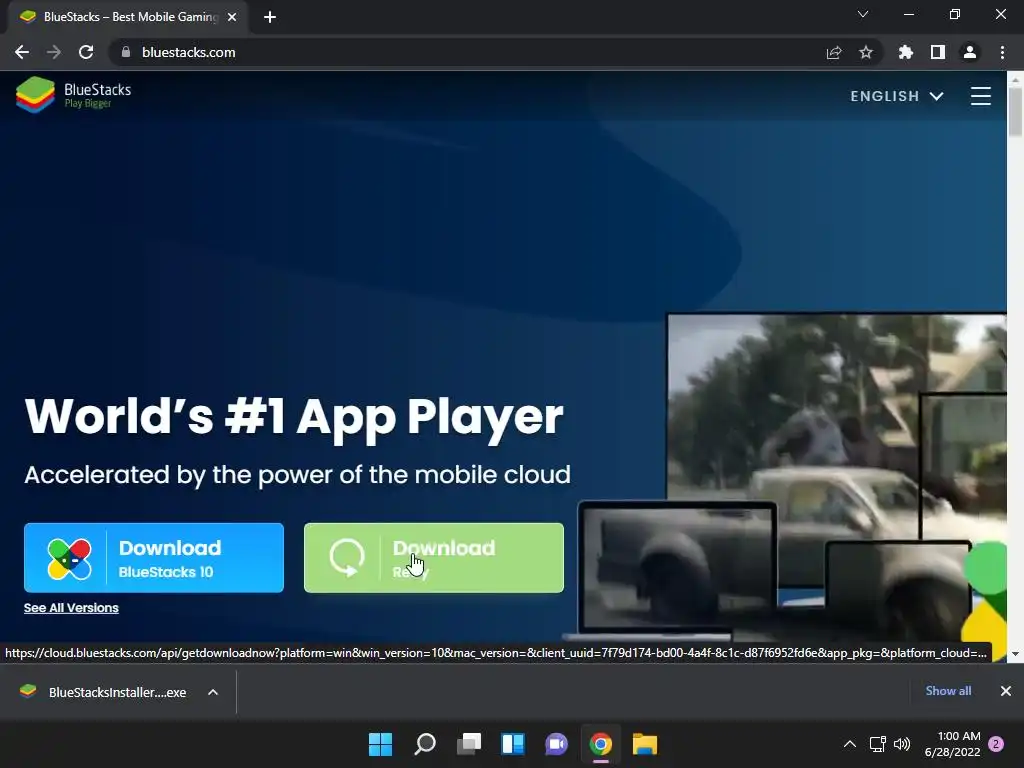Screen dimensions: 1024x768
Task: Click the network tray icon
Action: pos(877,744)
